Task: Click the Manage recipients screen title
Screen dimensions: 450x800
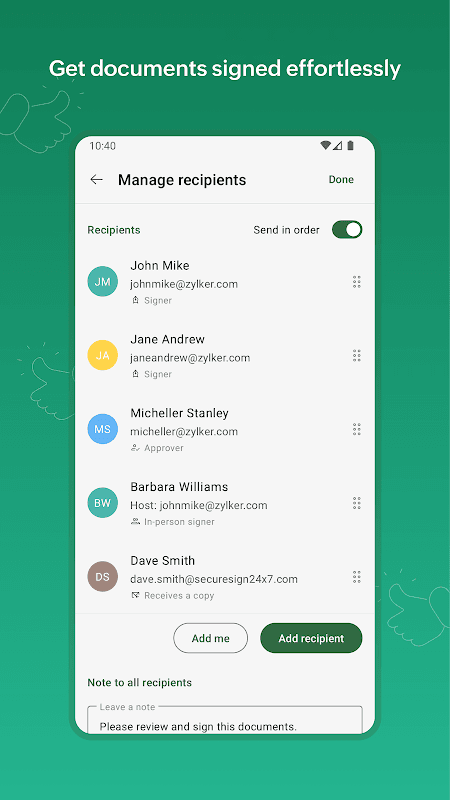Action: pos(182,180)
